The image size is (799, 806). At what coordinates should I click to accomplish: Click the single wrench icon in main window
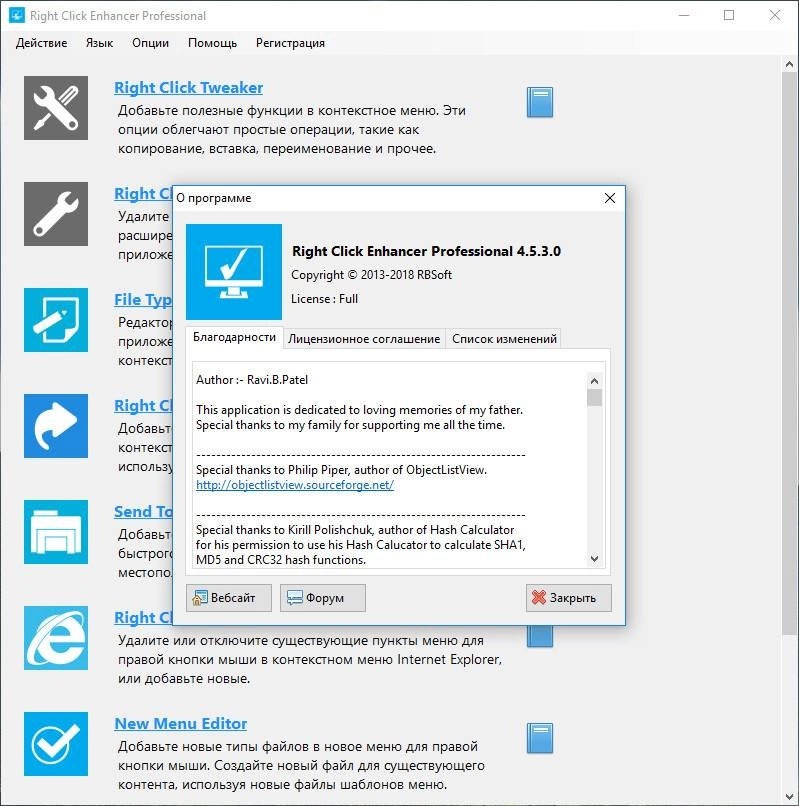coord(56,214)
